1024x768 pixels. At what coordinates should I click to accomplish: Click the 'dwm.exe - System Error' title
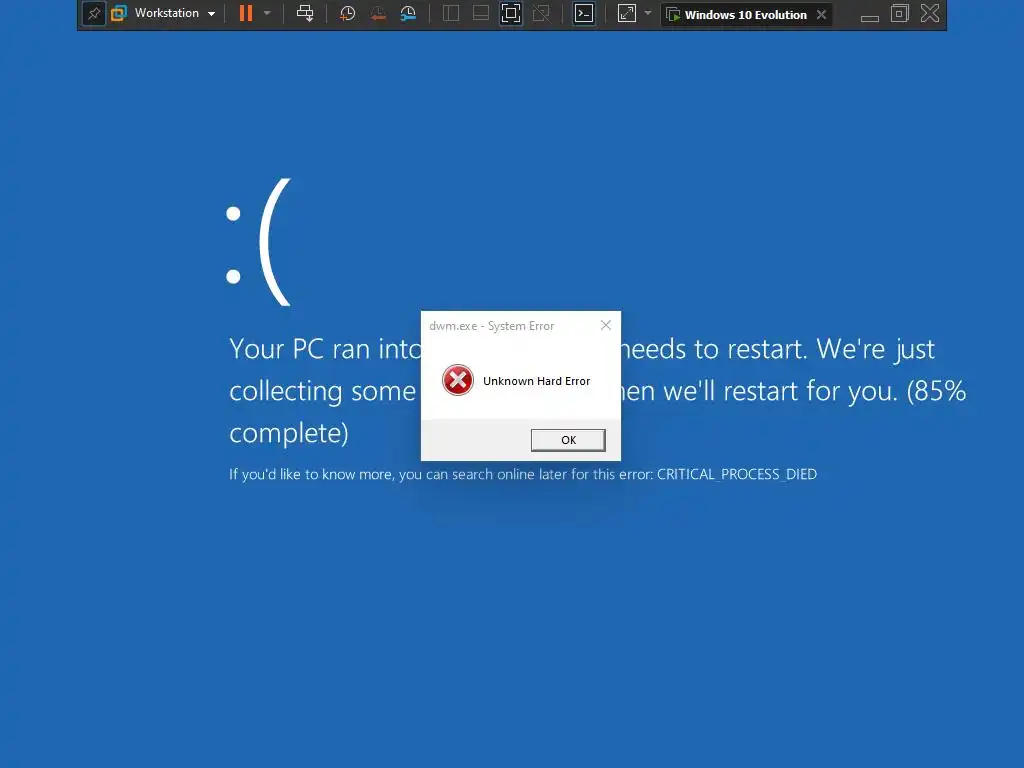492,326
